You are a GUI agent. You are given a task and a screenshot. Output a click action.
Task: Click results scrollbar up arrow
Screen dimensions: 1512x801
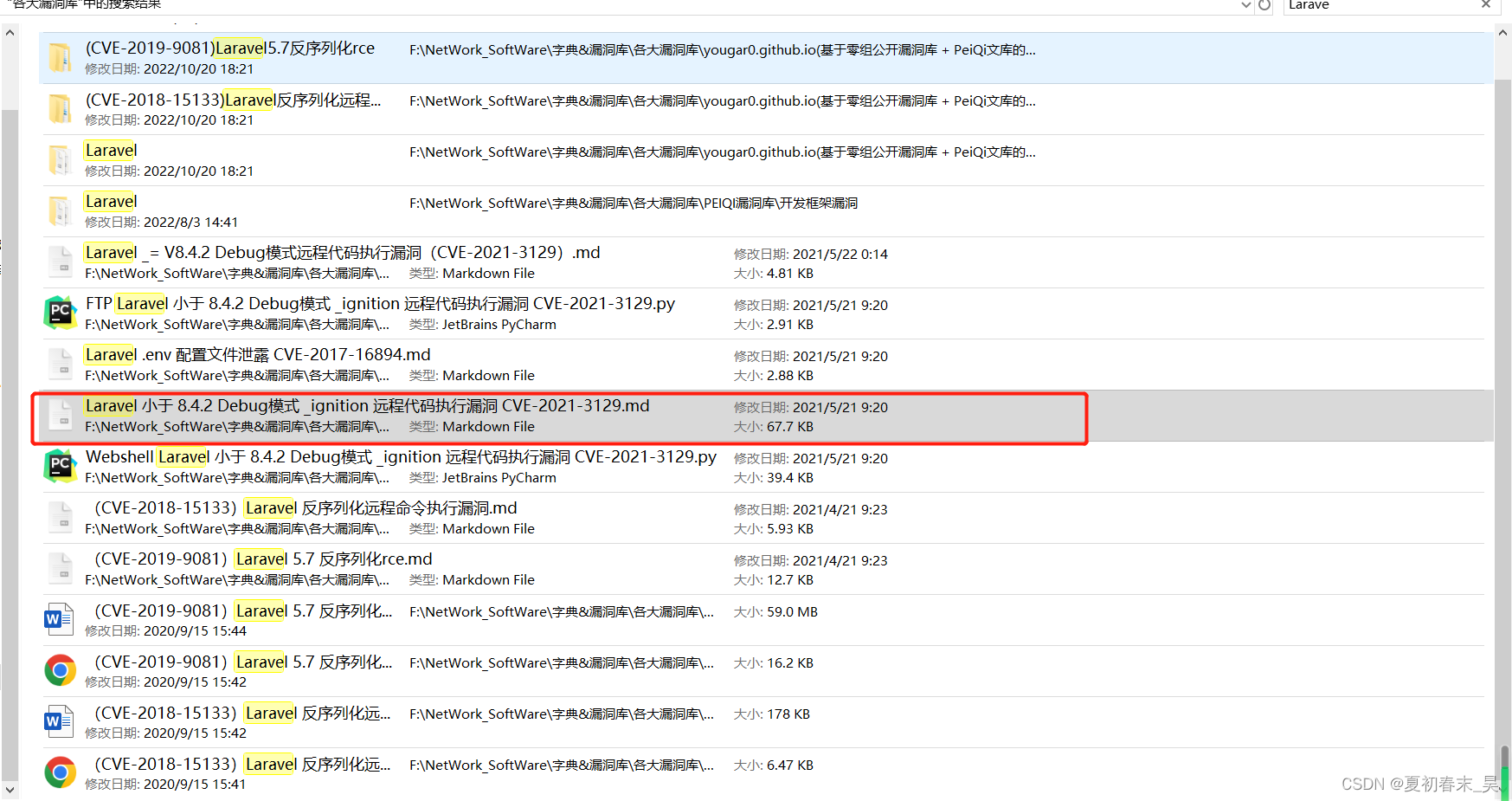(1503, 33)
